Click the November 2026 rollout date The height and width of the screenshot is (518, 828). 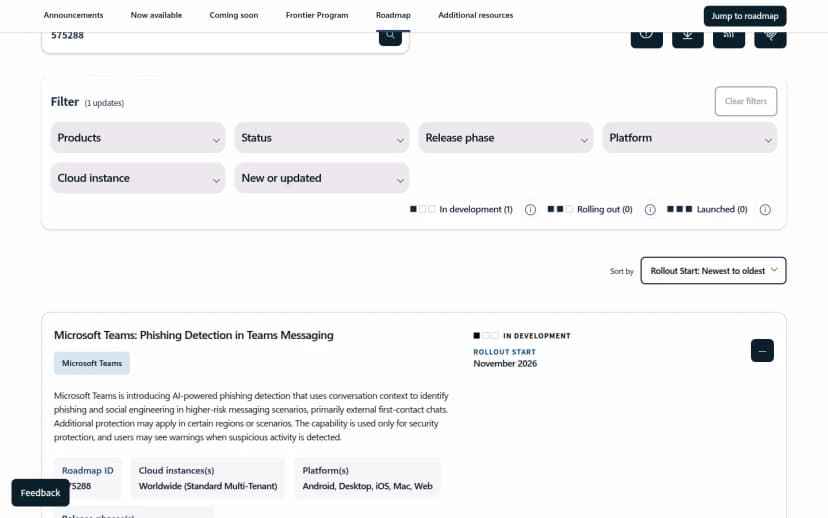[x=505, y=364]
